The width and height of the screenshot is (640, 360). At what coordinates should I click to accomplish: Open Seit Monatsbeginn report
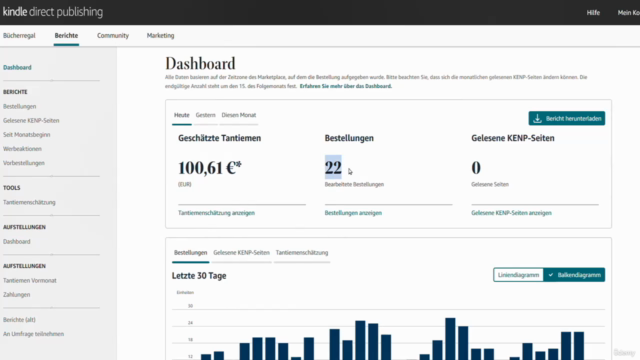27,135
